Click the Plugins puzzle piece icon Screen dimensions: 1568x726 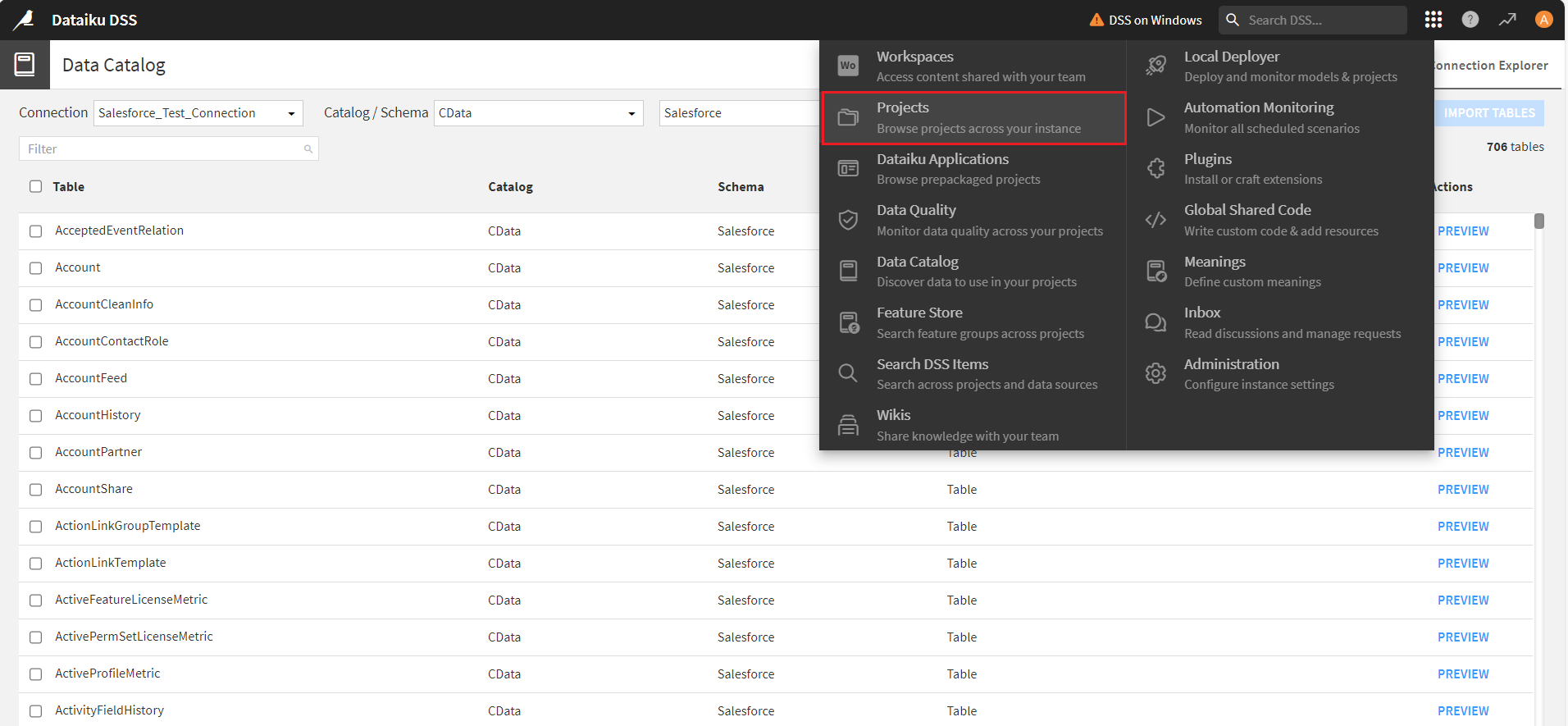point(1155,168)
